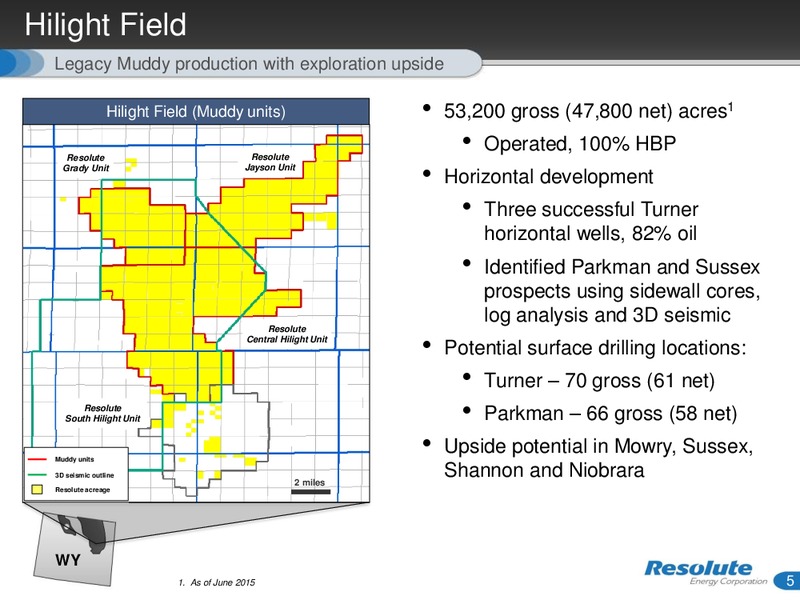800x600 pixels.
Task: Select sub-bullet 'Operated, 100% HBP'
Action: pos(580,143)
